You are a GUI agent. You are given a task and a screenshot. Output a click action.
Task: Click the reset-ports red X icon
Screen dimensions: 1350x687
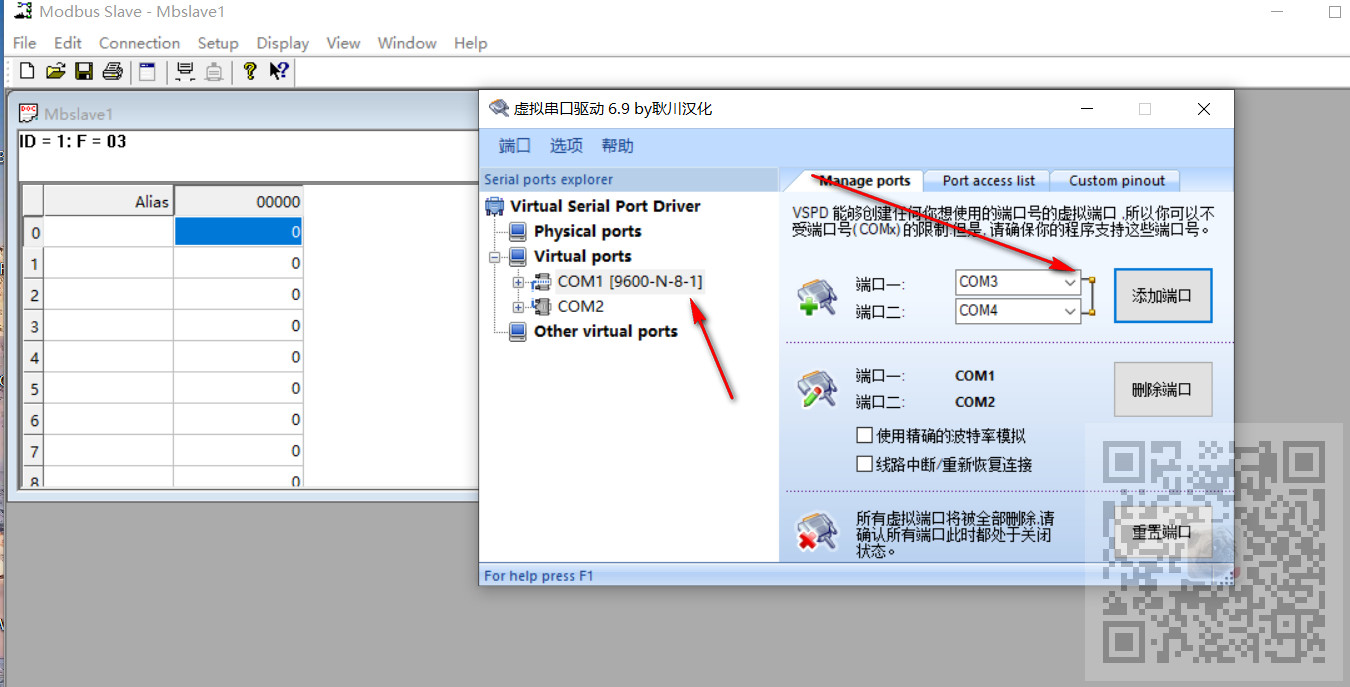tap(816, 531)
